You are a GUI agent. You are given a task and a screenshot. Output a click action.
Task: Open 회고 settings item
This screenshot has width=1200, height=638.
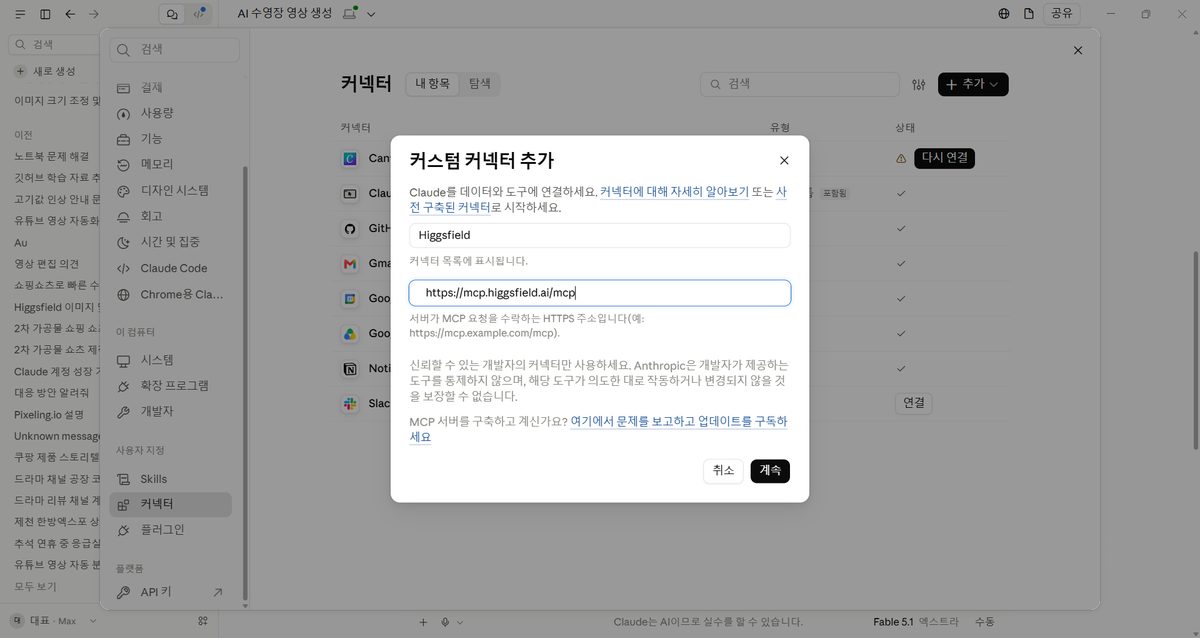click(170, 215)
